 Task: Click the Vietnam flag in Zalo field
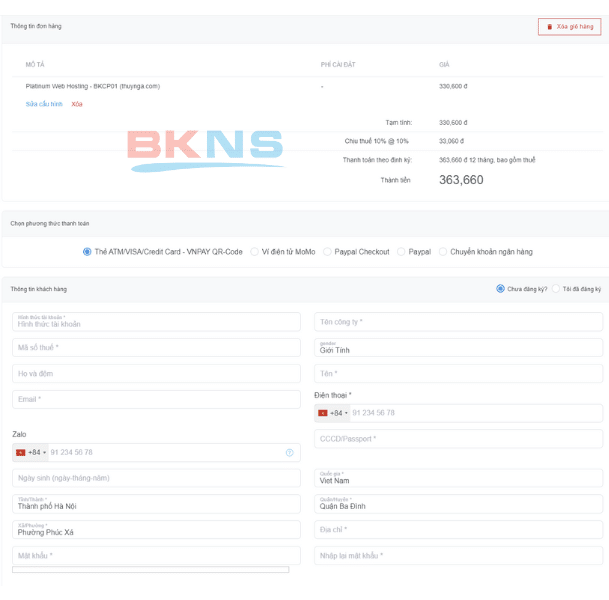tap(22, 453)
